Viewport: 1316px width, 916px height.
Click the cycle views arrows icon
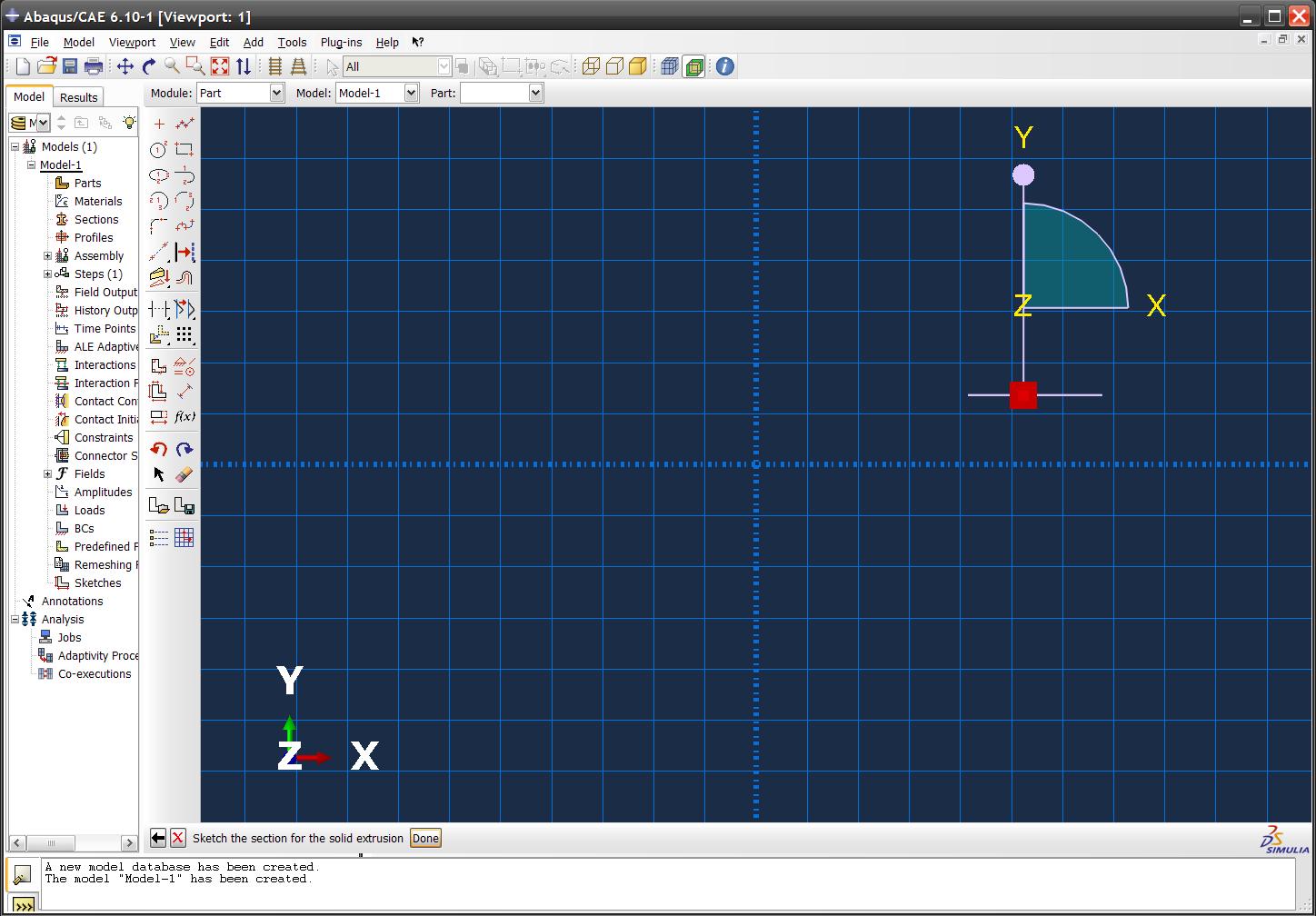click(244, 66)
